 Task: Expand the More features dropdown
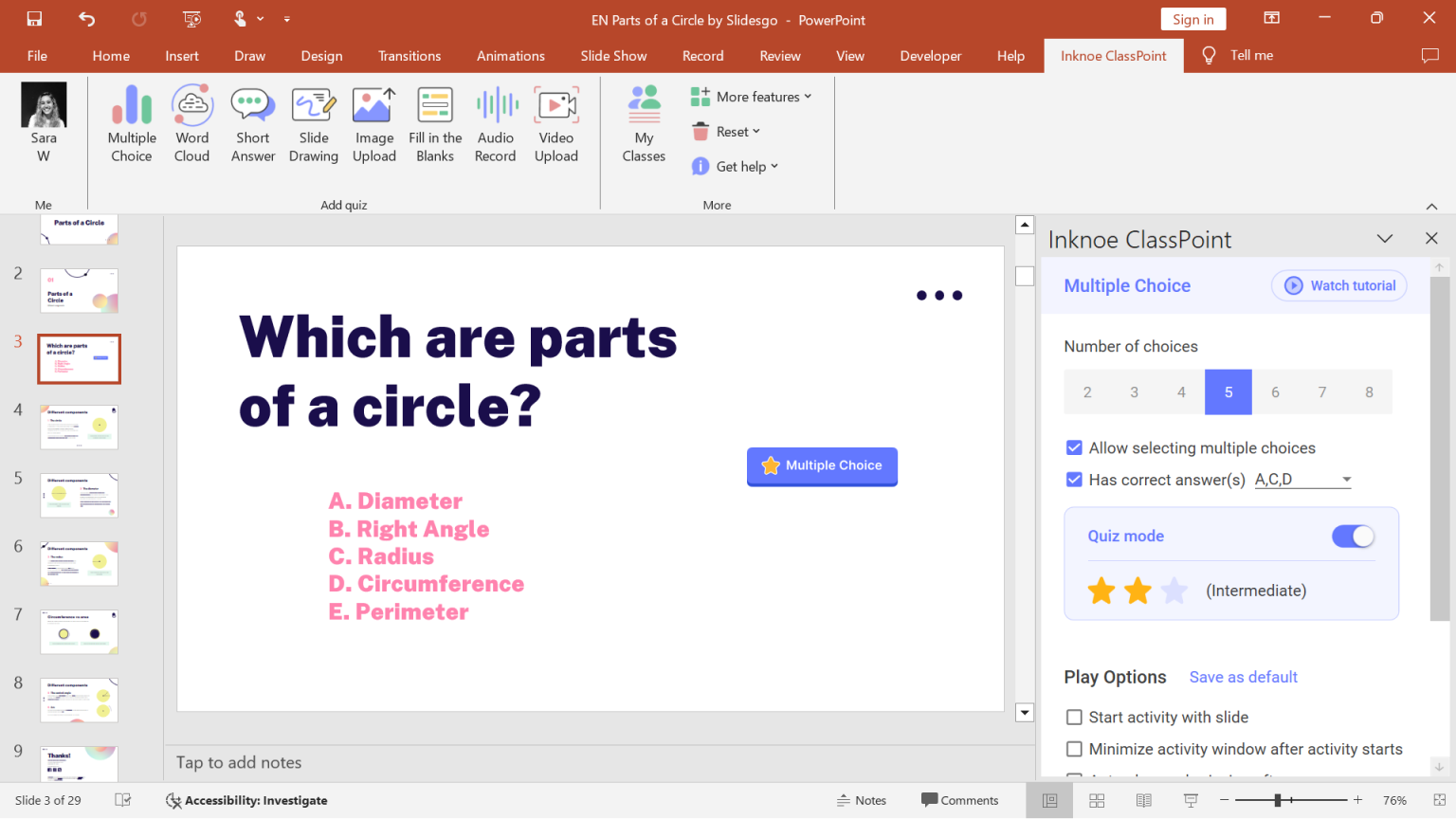(x=752, y=97)
